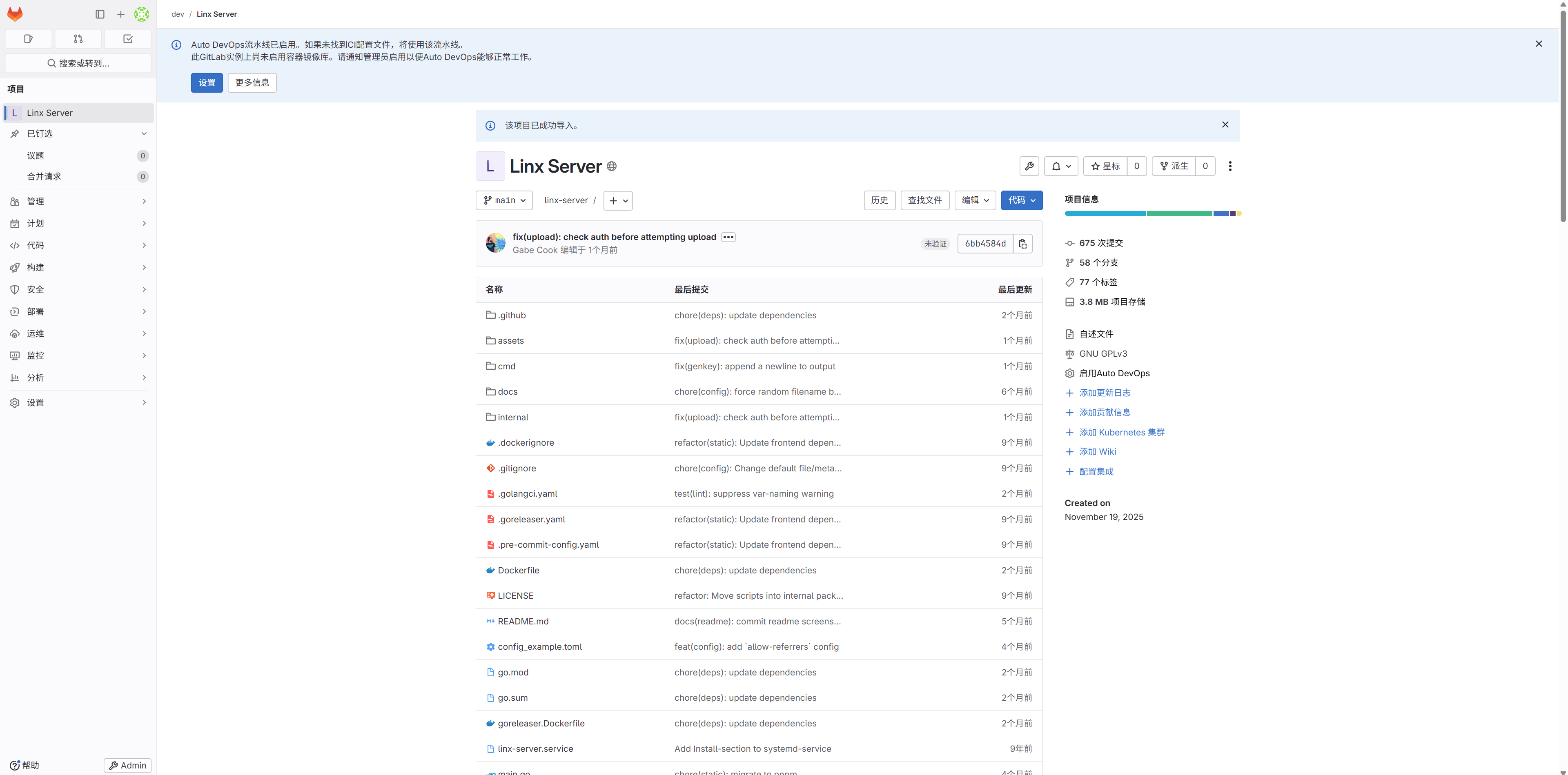
Task: Open the main branch selector
Action: tap(504, 200)
